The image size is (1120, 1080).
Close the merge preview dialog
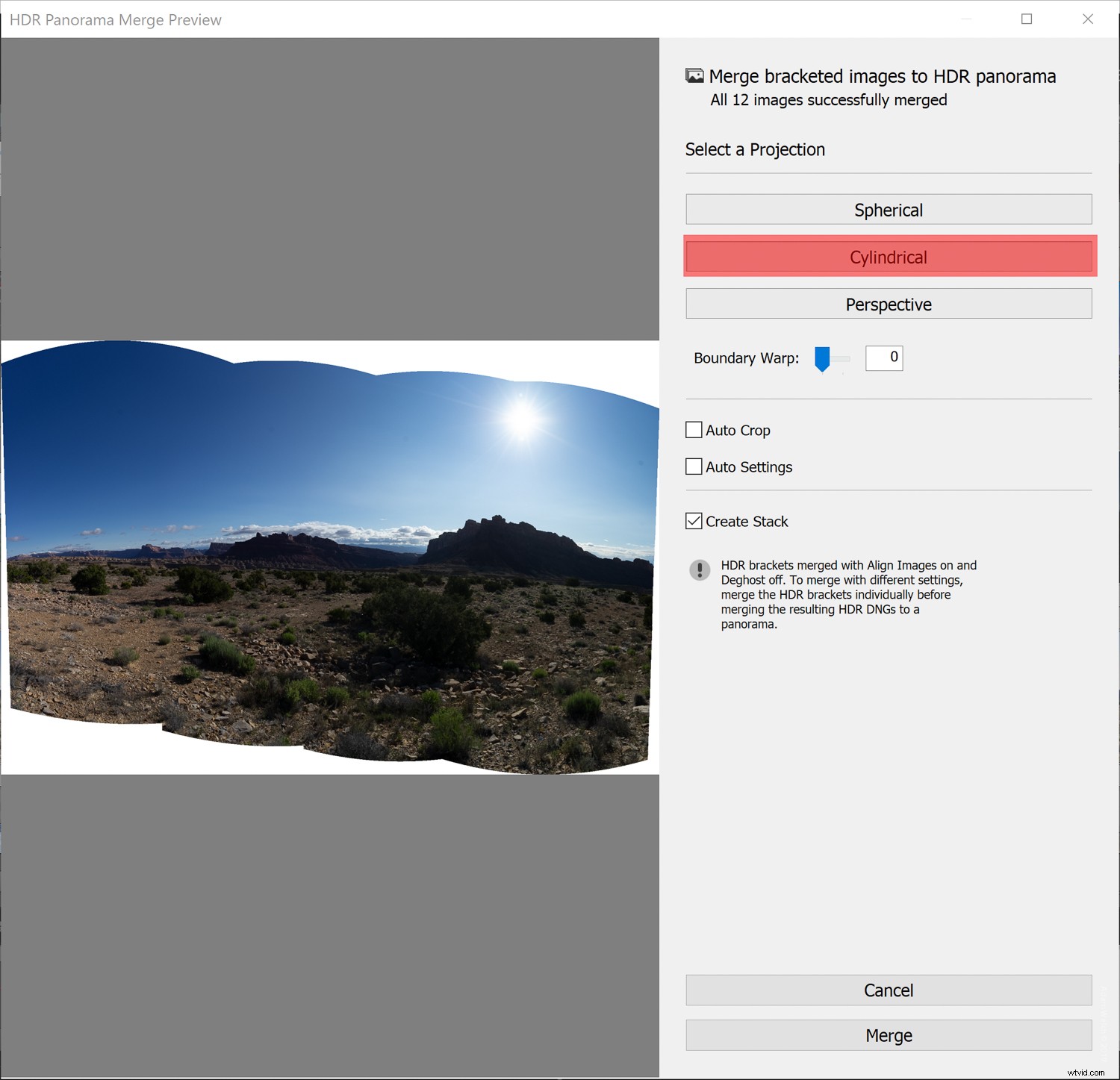point(1088,19)
